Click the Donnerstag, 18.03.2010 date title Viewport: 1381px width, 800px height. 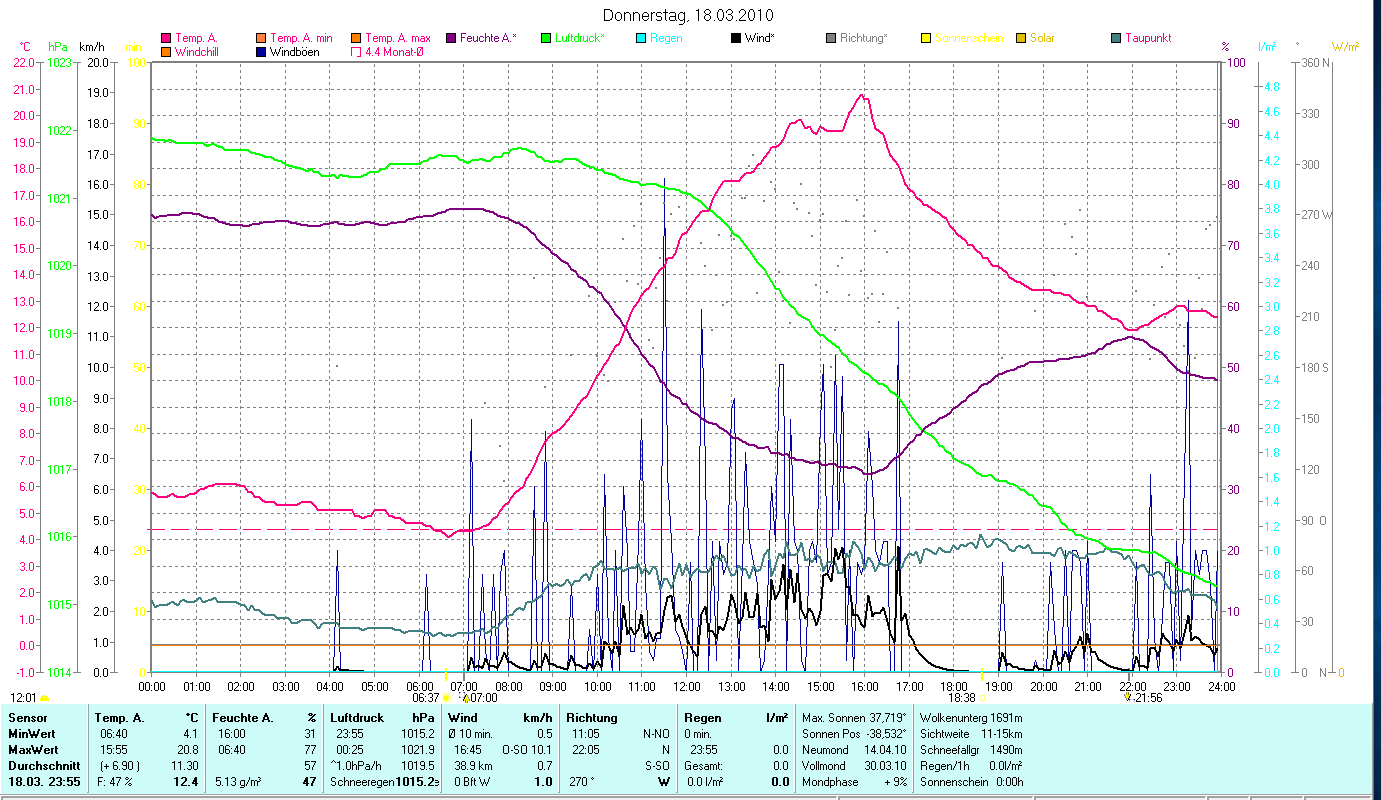(x=689, y=16)
